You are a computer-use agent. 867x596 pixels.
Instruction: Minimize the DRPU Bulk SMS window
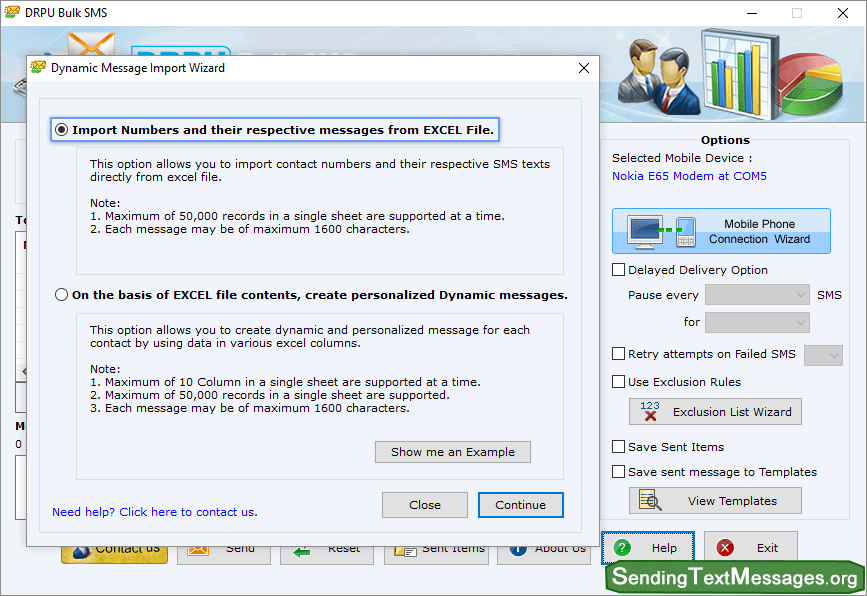tap(751, 13)
